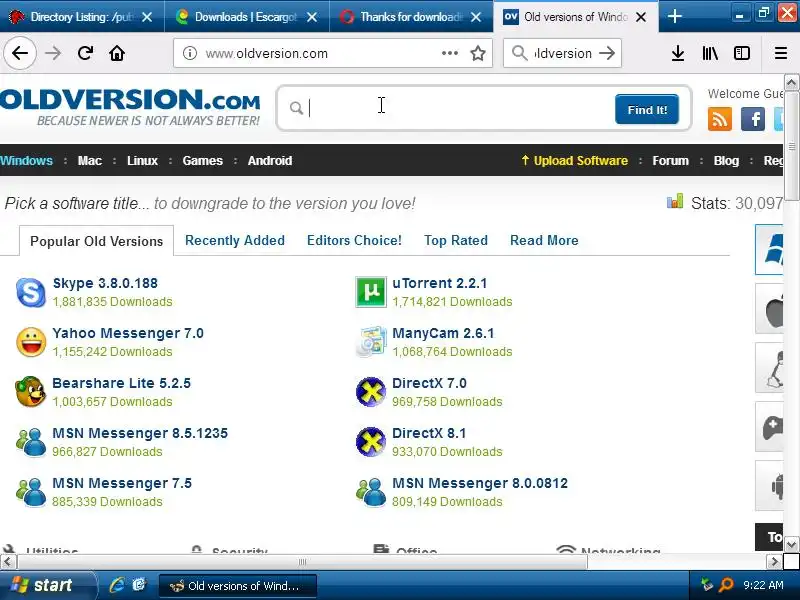This screenshot has height=600, width=800.
Task: Select the game controller sidebar icon
Action: (770, 427)
